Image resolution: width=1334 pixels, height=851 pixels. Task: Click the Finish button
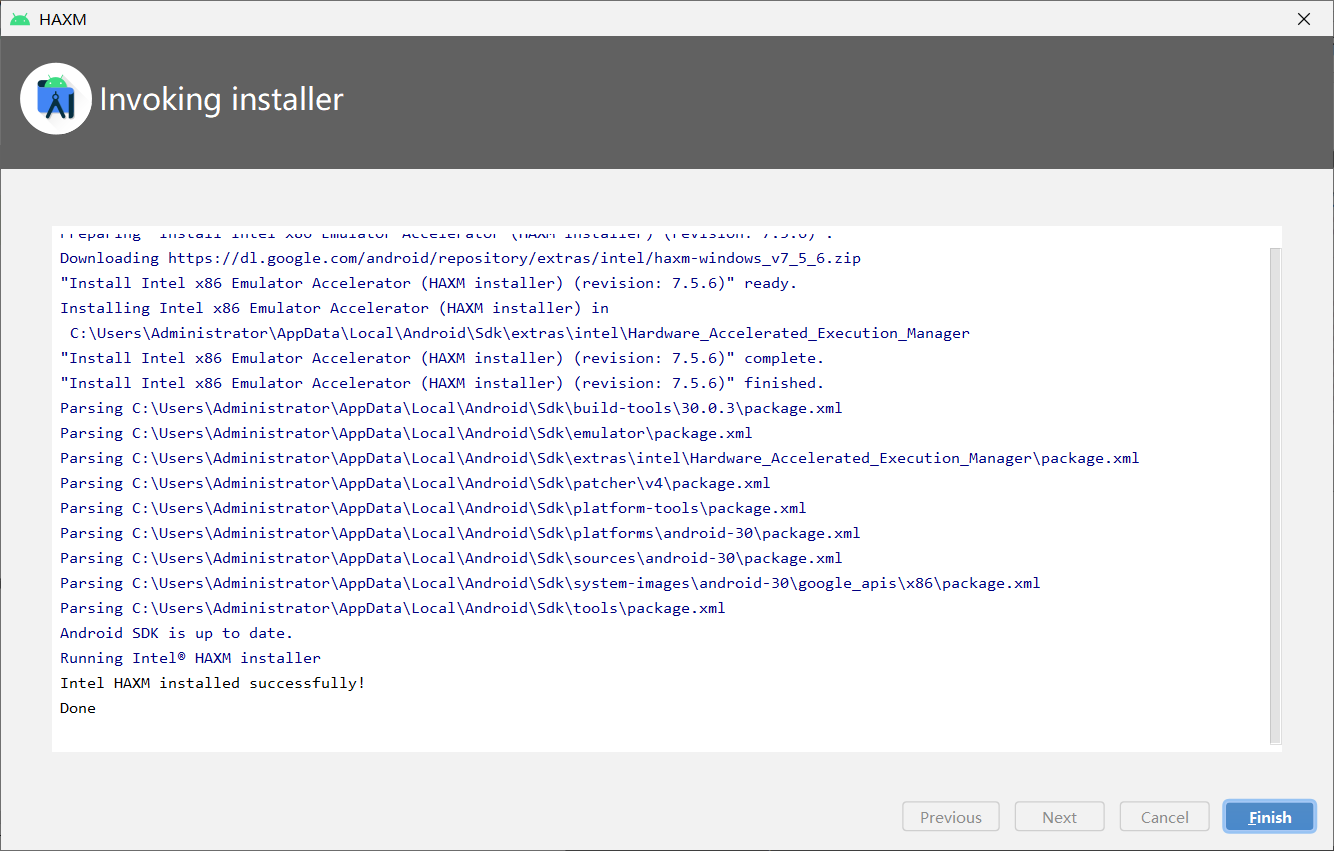pyautogui.click(x=1270, y=817)
